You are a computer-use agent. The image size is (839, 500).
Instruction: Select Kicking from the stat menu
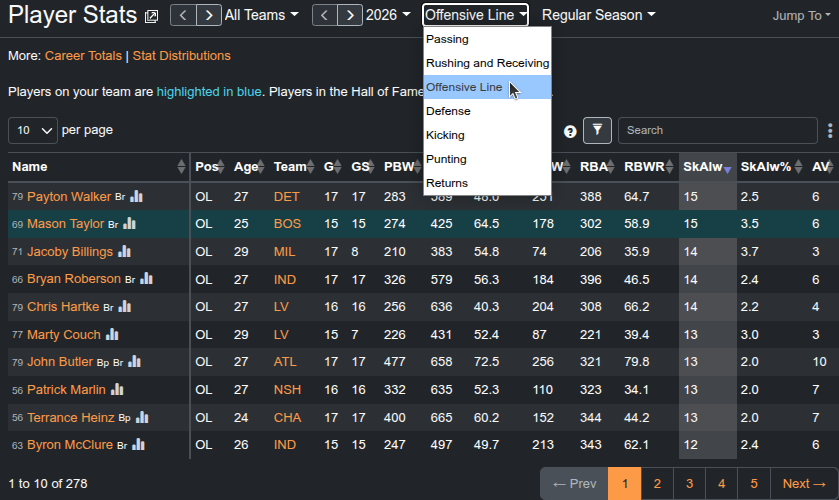pyautogui.click(x=445, y=135)
